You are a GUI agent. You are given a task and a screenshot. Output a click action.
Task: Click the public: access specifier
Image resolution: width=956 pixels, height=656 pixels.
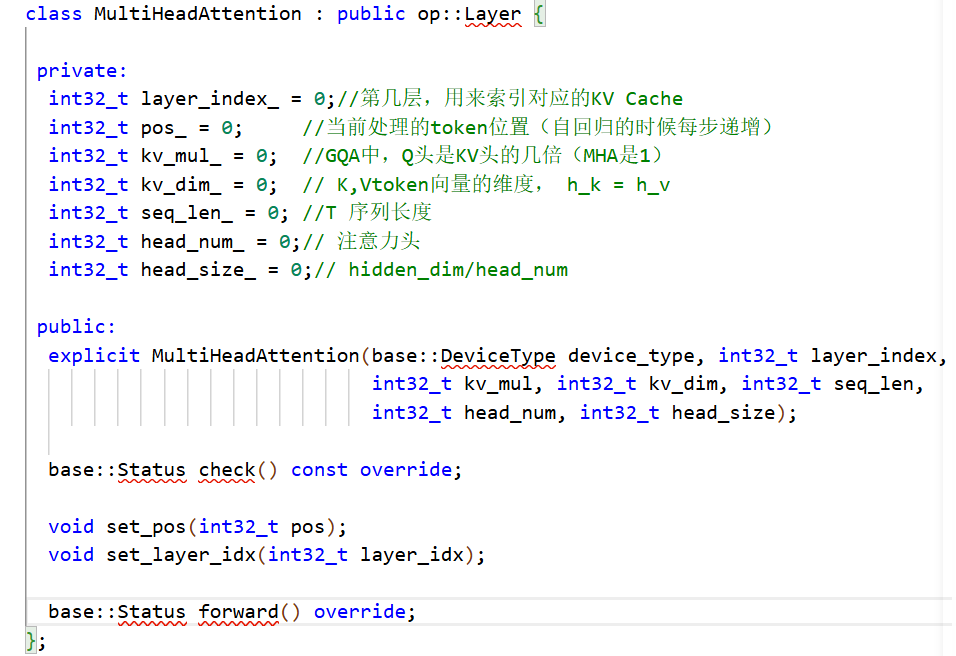[x=76, y=327]
